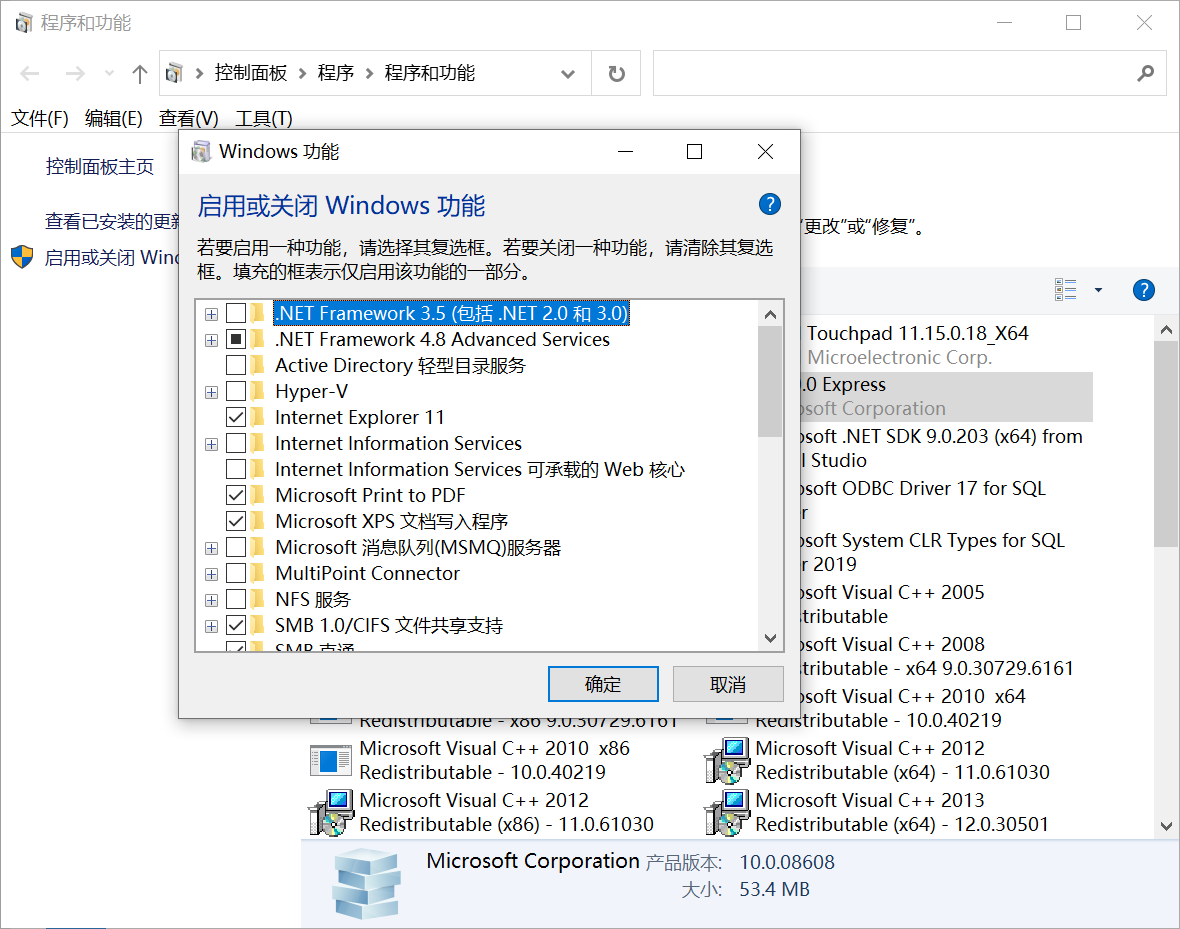
Task: Click the back navigation arrow
Action: pyautogui.click(x=30, y=73)
